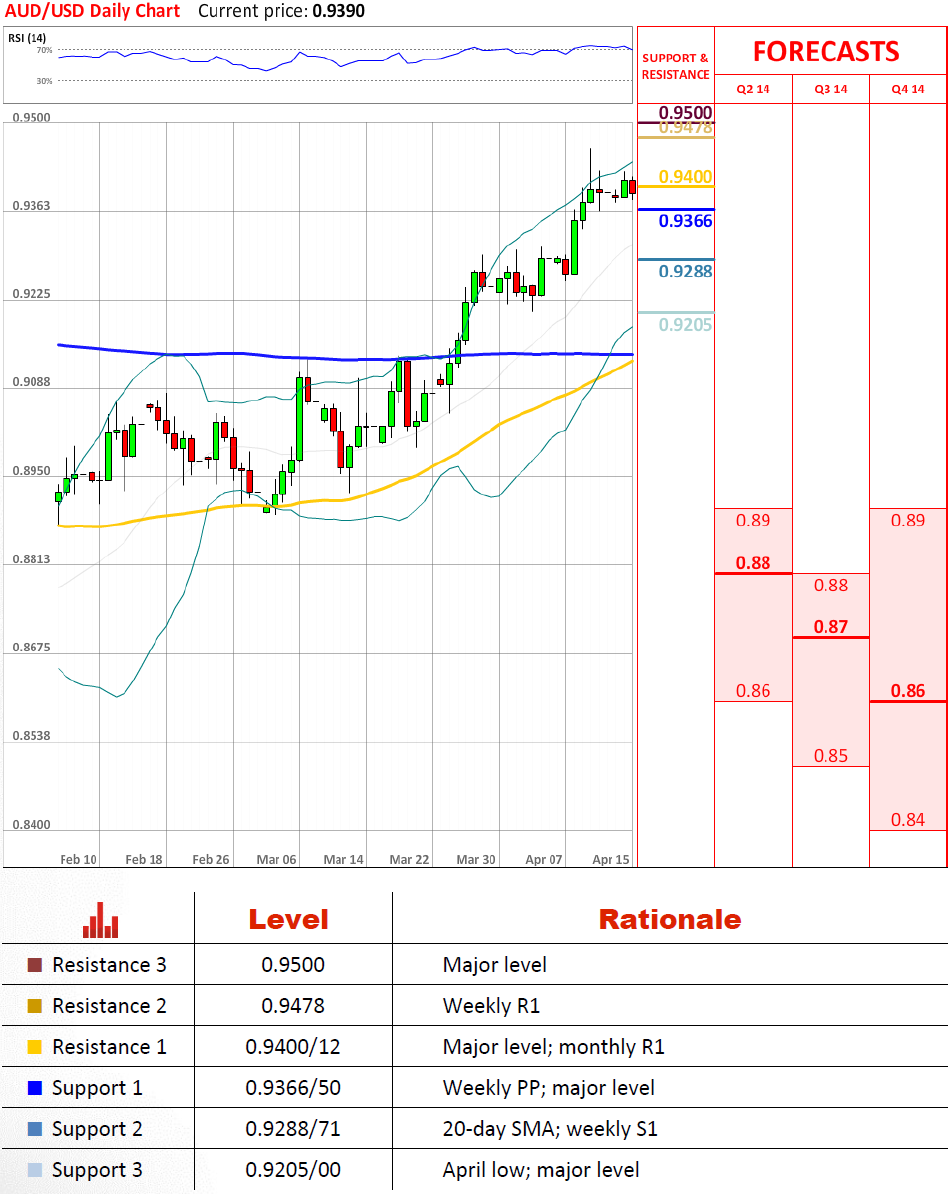Click the RSI 70% threshold label

pos(44,50)
